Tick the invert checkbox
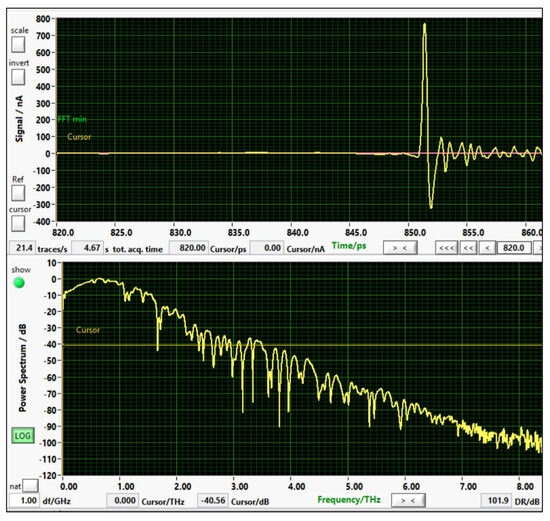Viewport: 550px width, 521px height. tap(18, 77)
